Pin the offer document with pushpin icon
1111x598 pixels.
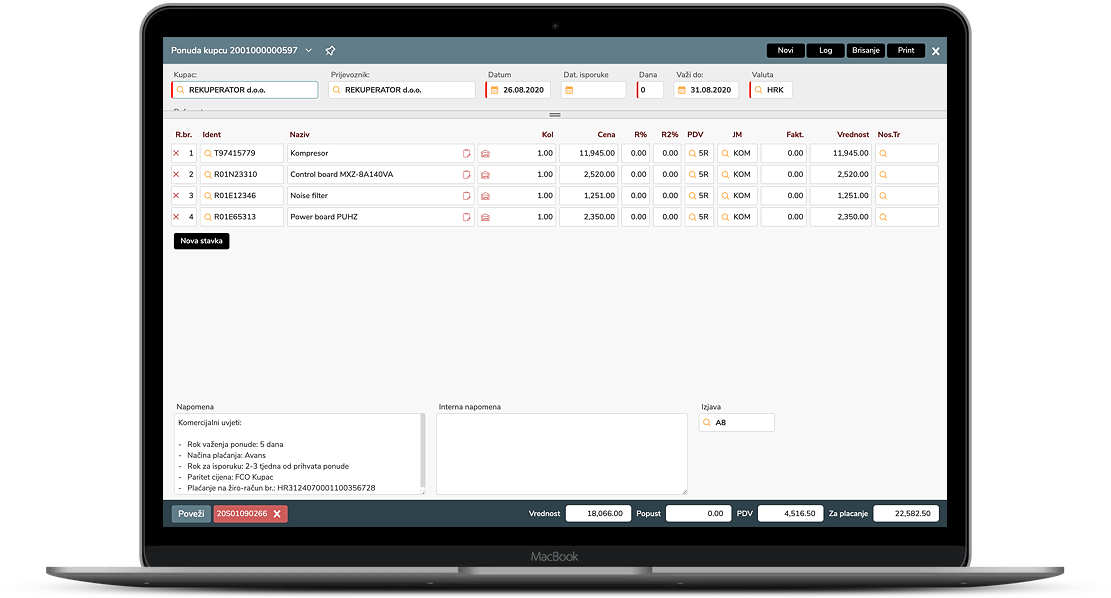(330, 51)
